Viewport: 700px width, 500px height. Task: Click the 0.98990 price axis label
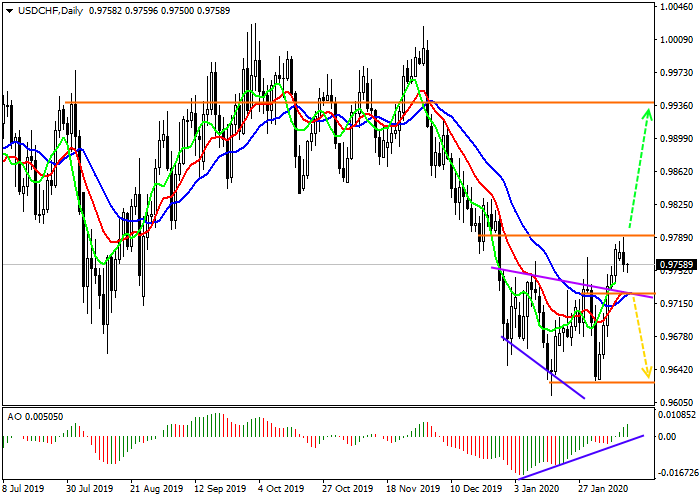coord(677,139)
